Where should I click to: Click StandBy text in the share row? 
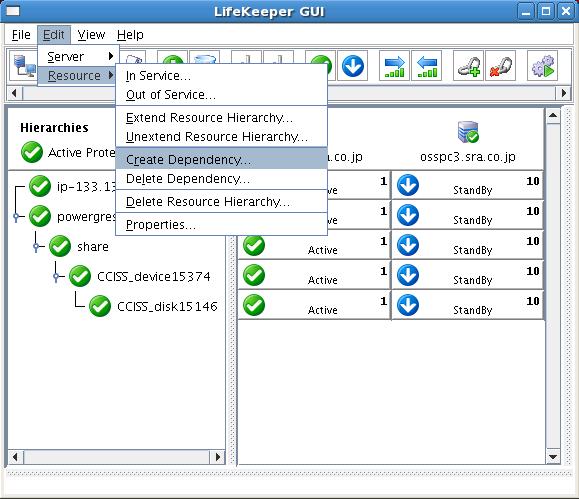coord(473,250)
